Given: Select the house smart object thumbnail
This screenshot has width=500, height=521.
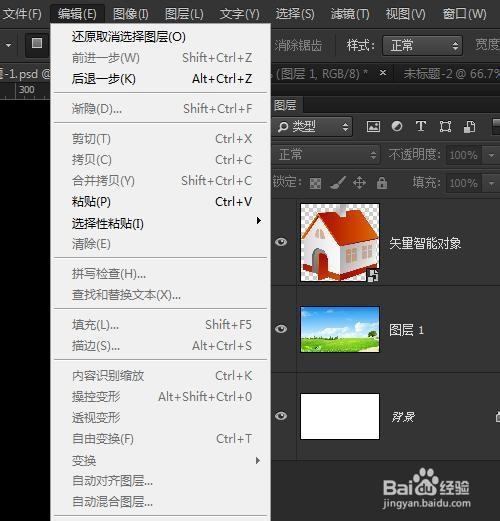Looking at the screenshot, I should 340,242.
